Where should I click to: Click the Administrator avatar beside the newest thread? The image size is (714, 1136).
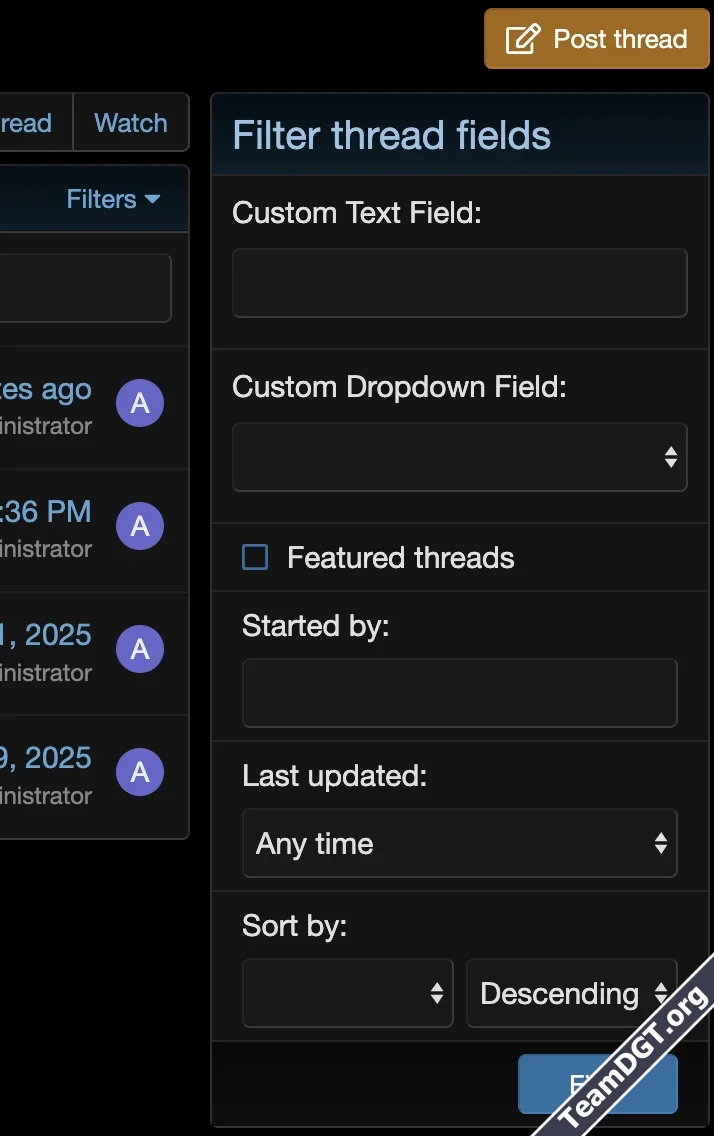pyautogui.click(x=140, y=402)
